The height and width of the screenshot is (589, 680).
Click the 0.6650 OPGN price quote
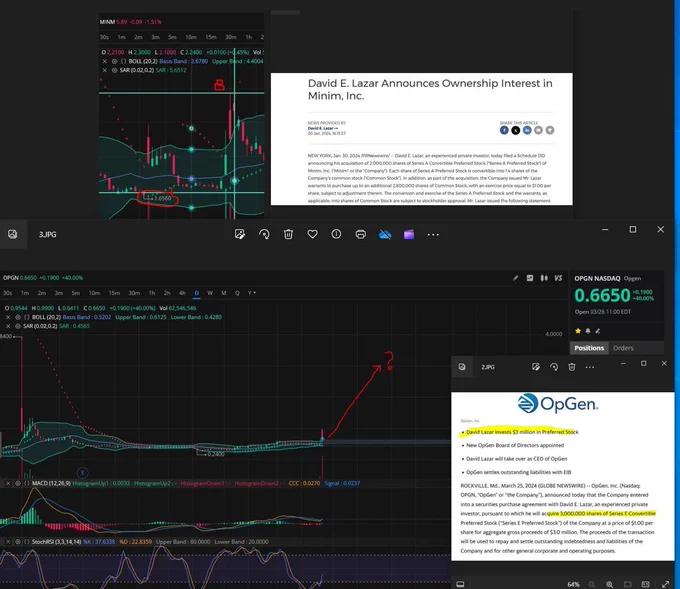pyautogui.click(x=602, y=295)
